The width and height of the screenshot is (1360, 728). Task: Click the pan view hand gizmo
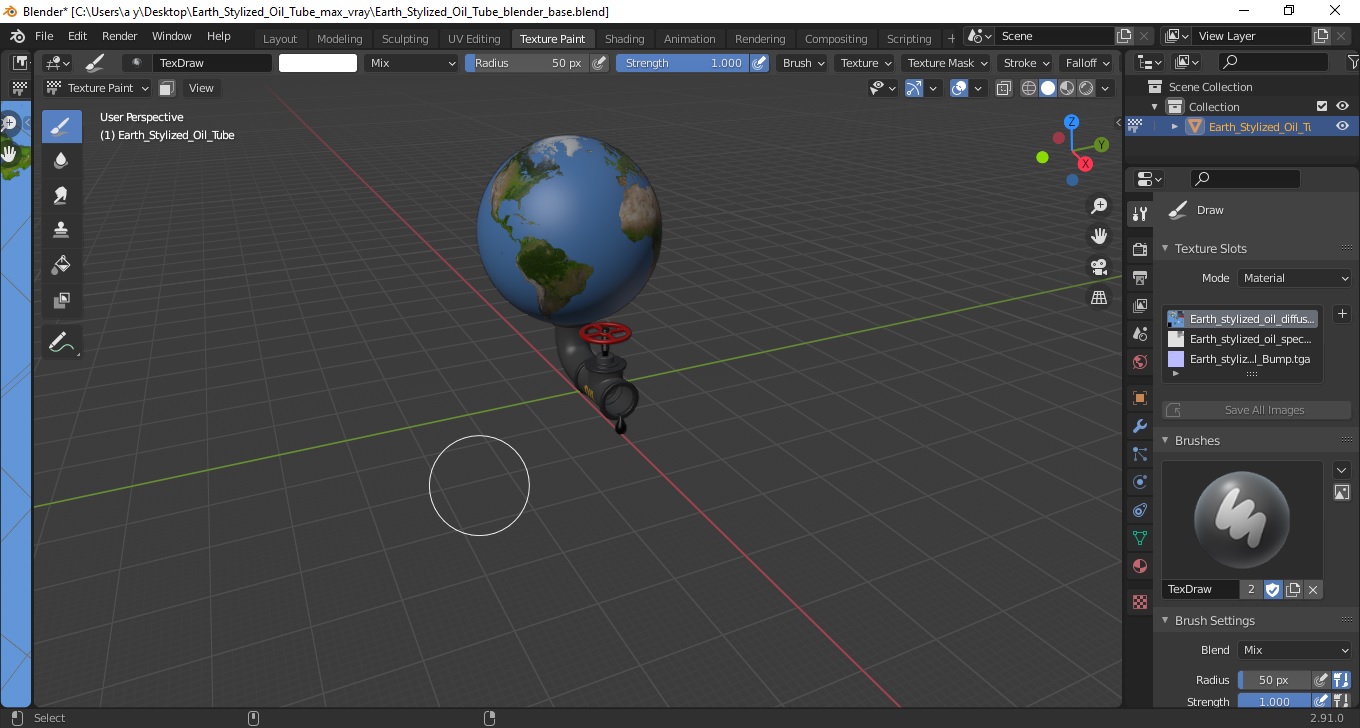1099,236
